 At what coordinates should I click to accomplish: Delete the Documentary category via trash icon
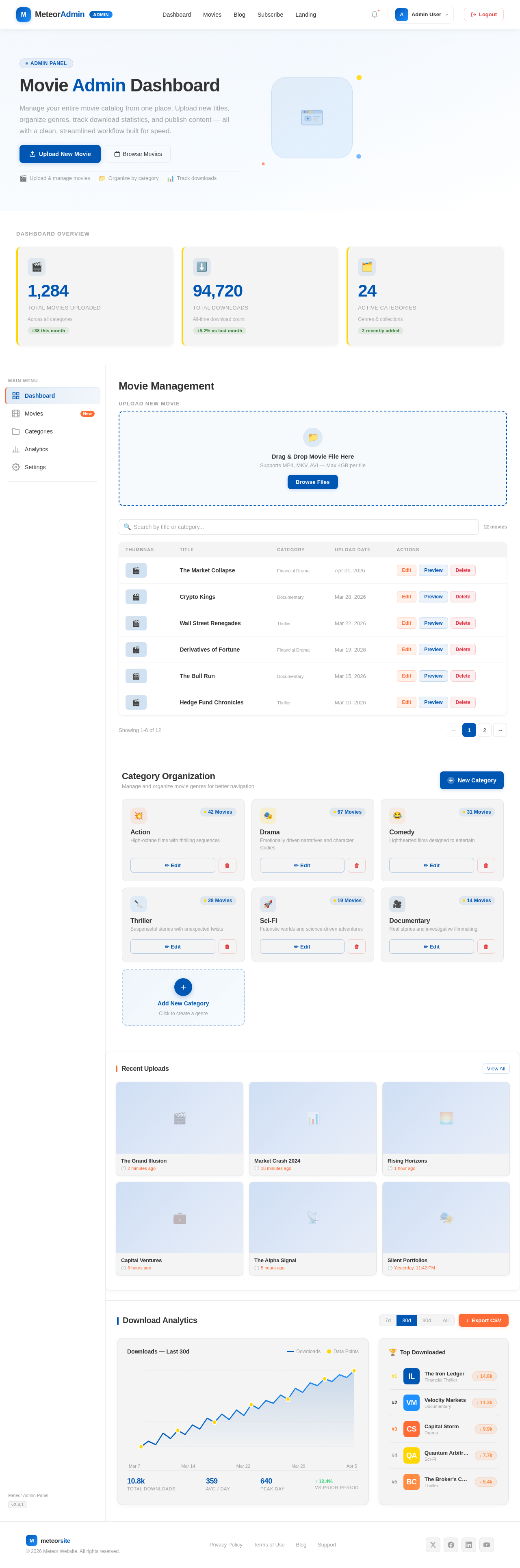coord(486,946)
